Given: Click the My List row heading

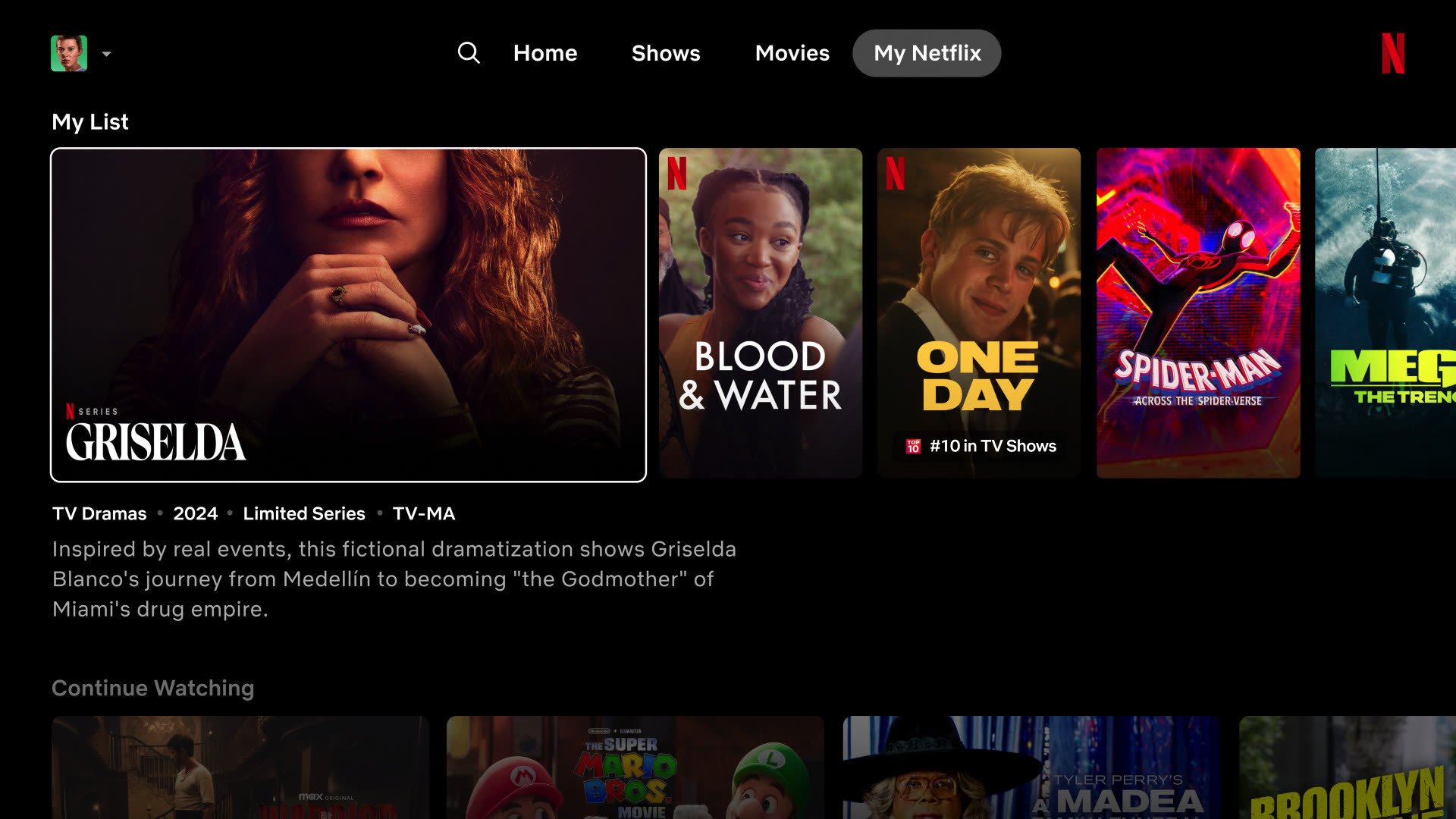Looking at the screenshot, I should pyautogui.click(x=90, y=122).
